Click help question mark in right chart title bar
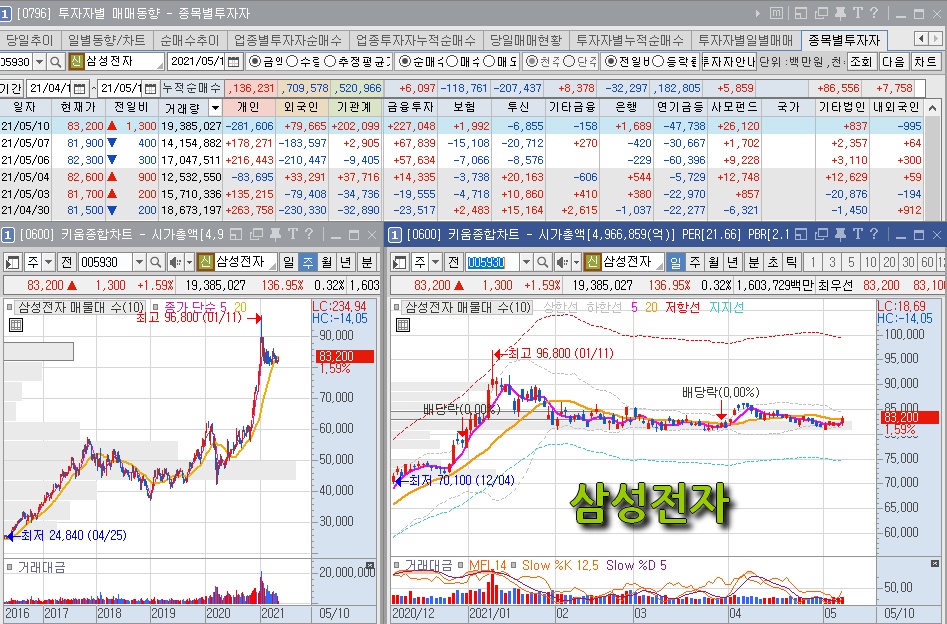 coord(873,234)
